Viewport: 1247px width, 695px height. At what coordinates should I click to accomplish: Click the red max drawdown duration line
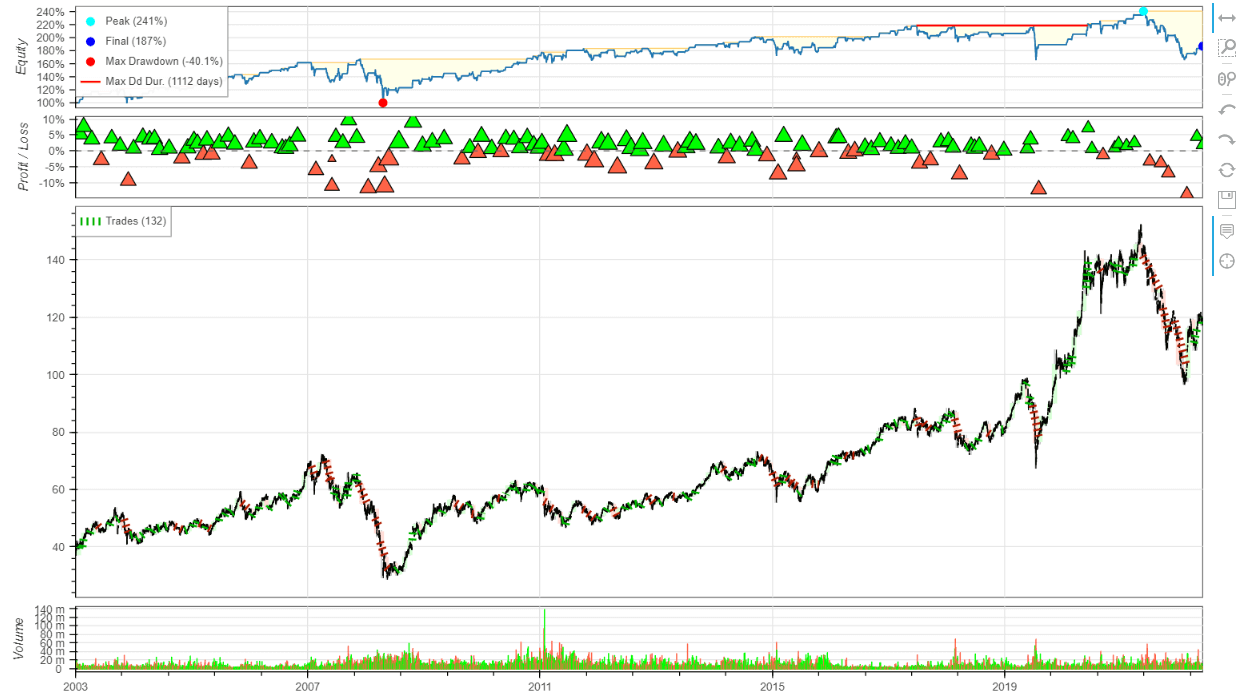pos(1003,25)
